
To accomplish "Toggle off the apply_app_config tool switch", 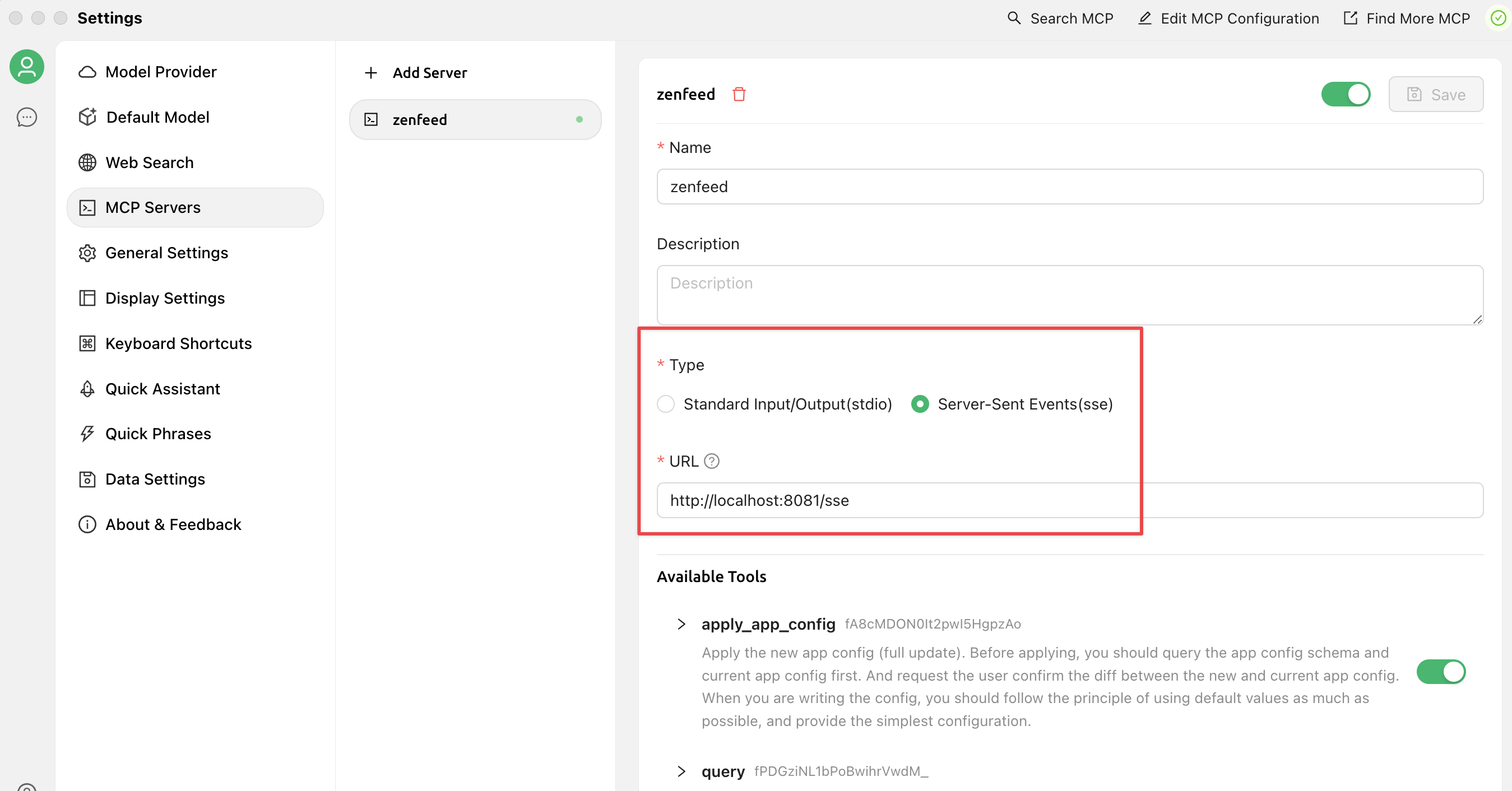I will point(1440,672).
